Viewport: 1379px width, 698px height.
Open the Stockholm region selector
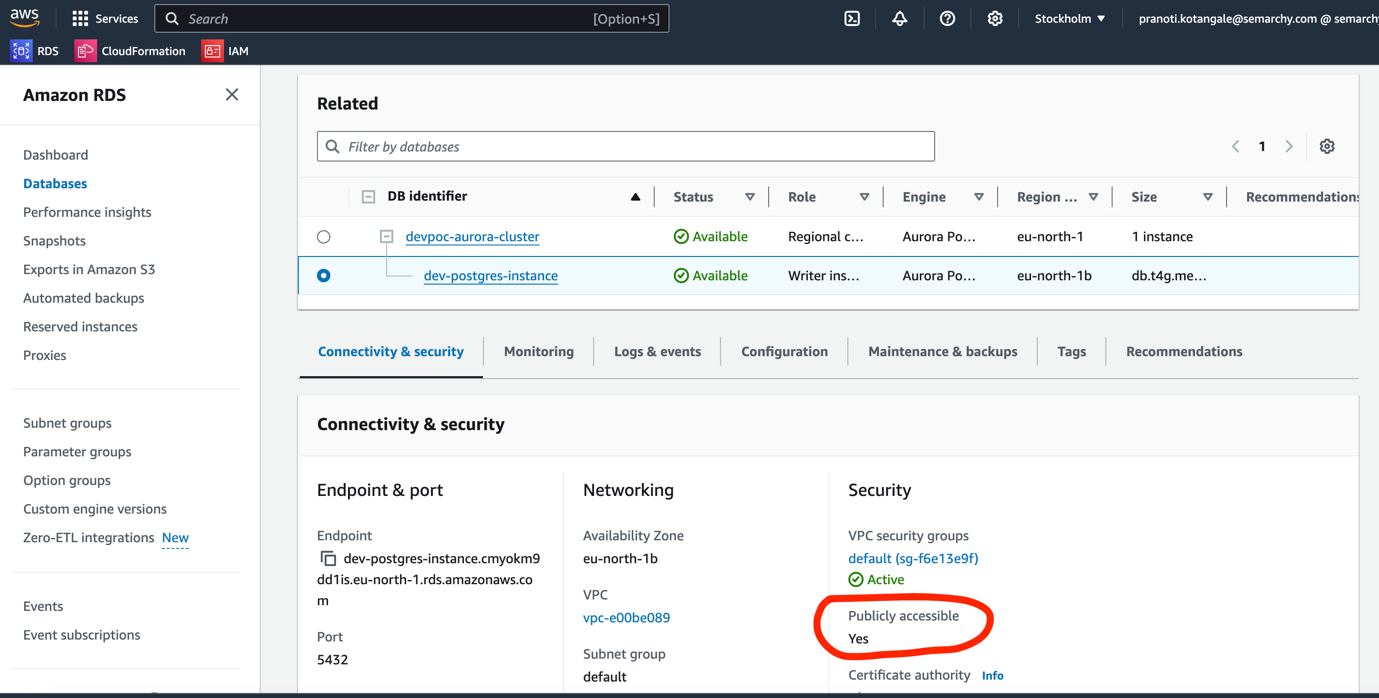tap(1070, 18)
